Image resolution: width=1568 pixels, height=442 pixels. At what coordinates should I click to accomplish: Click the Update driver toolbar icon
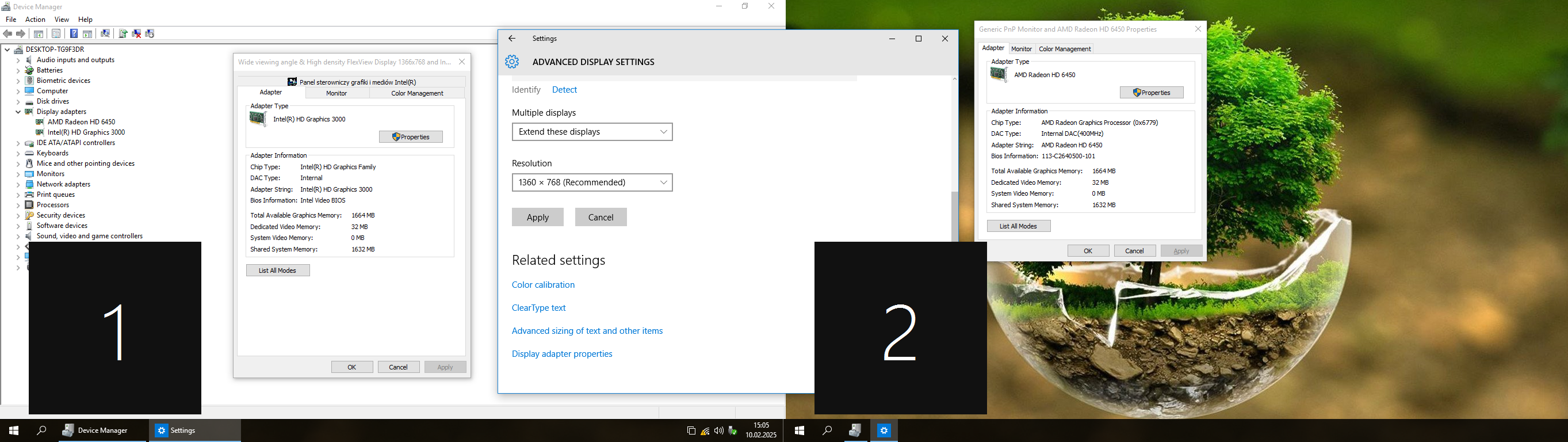(123, 34)
